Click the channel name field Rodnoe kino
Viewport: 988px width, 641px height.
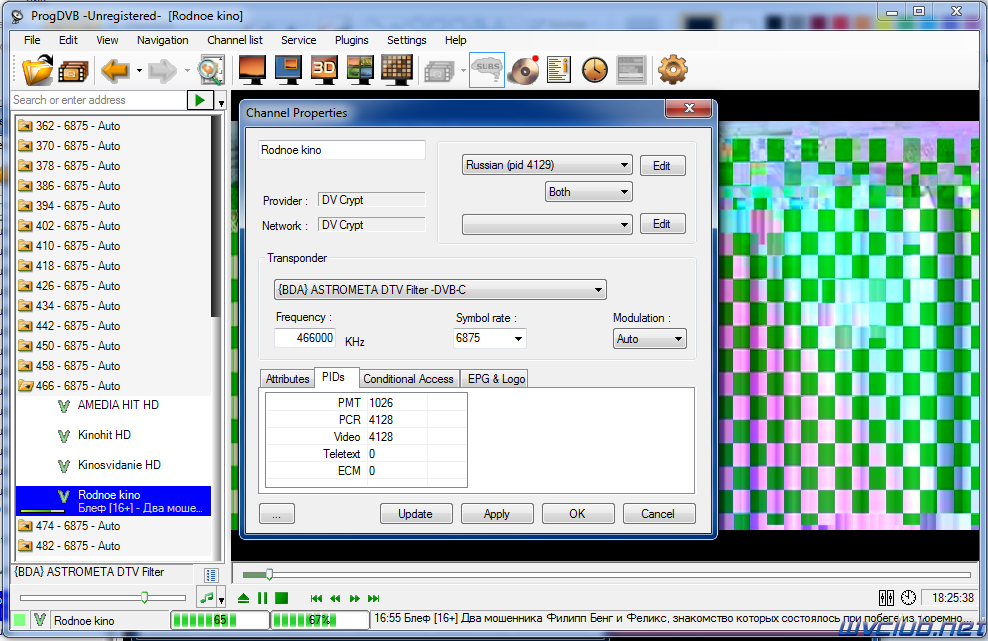[x=342, y=150]
